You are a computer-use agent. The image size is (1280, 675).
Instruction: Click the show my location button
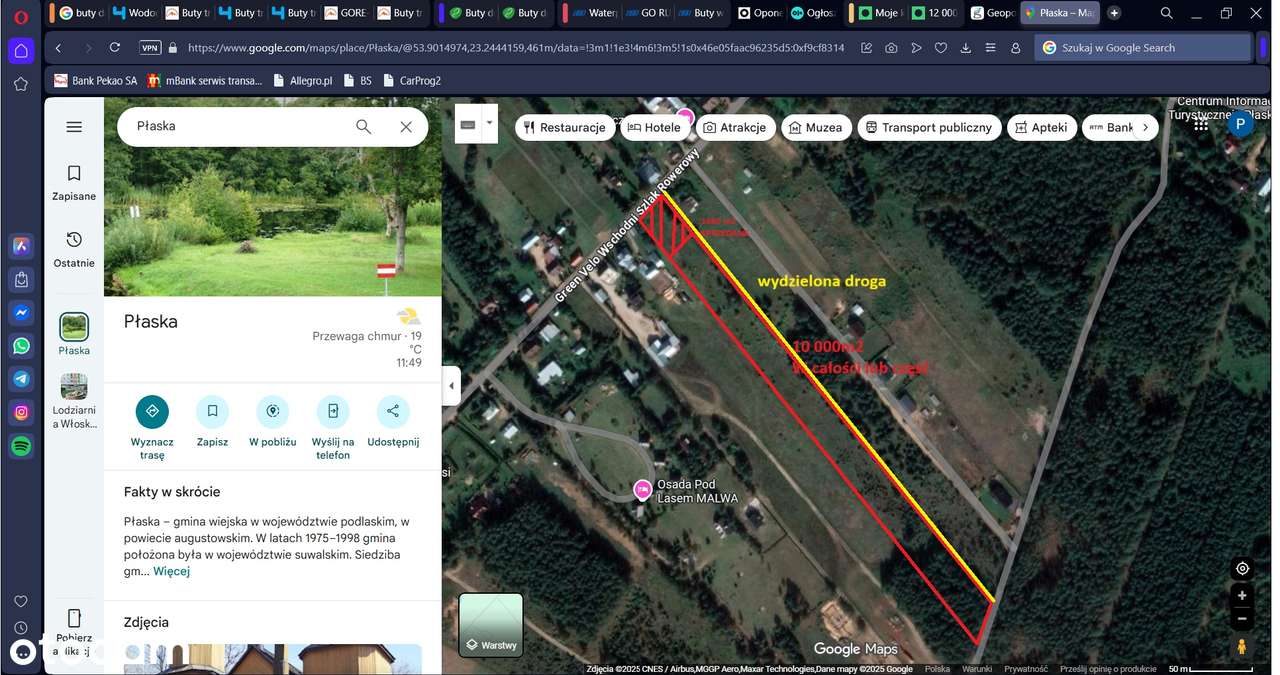pos(1242,568)
